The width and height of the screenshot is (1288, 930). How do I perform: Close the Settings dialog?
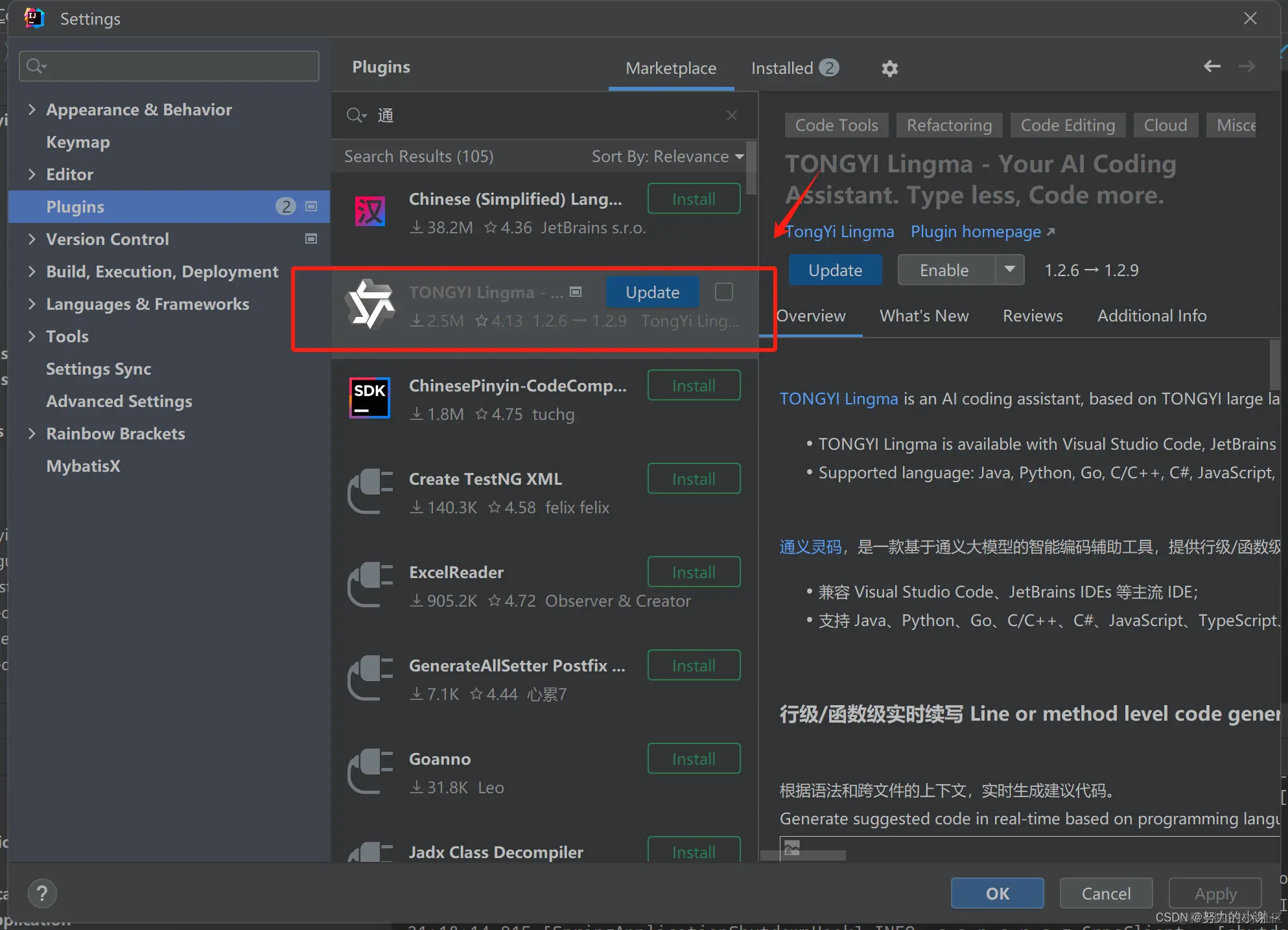pos(1250,18)
